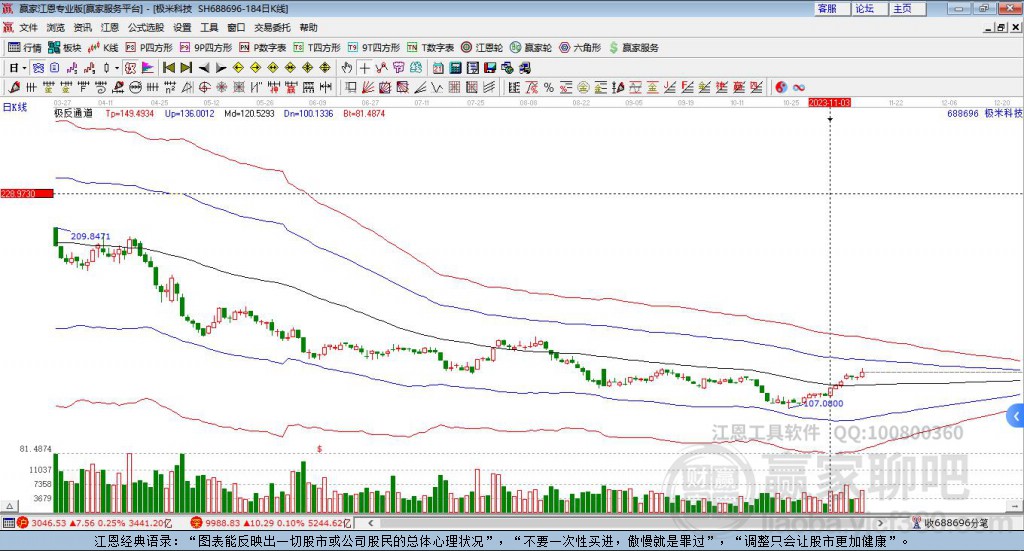Open the 9P四方形 tool

pos(206,48)
